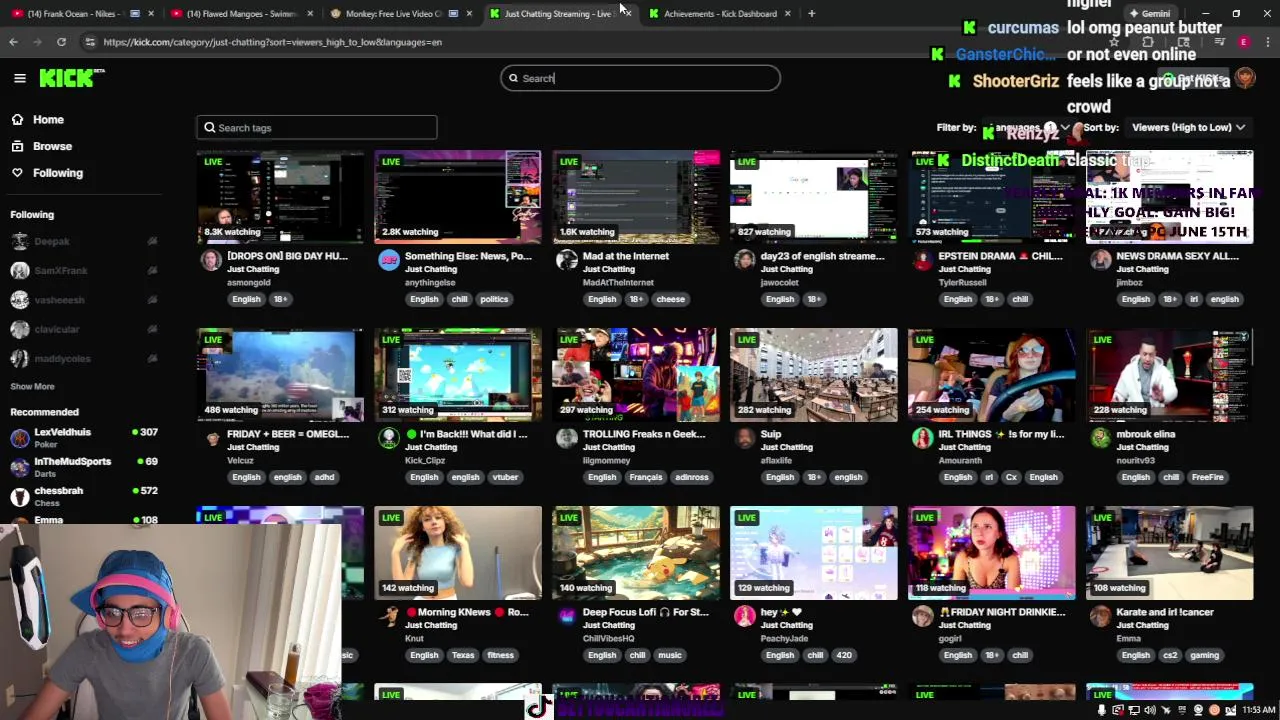Image resolution: width=1280 pixels, height=720 pixels.
Task: Reload the current page
Action: coord(61,42)
